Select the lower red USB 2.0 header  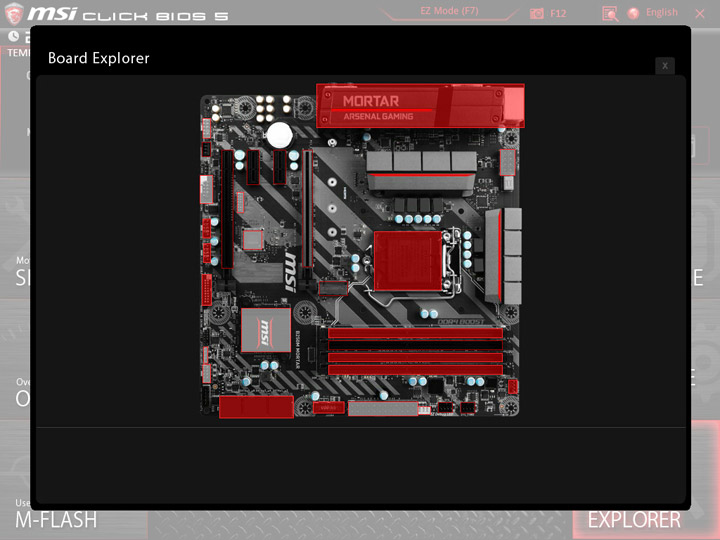(207, 253)
